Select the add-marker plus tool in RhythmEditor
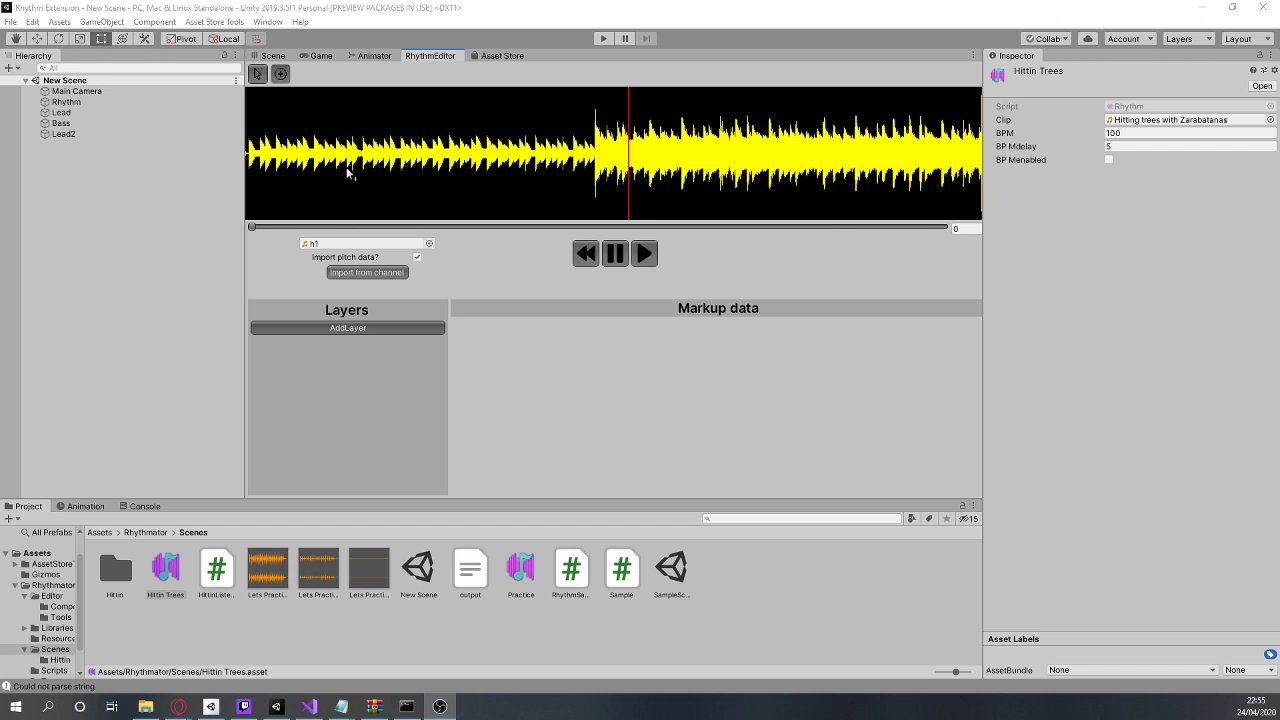Image resolution: width=1280 pixels, height=720 pixels. (x=281, y=74)
